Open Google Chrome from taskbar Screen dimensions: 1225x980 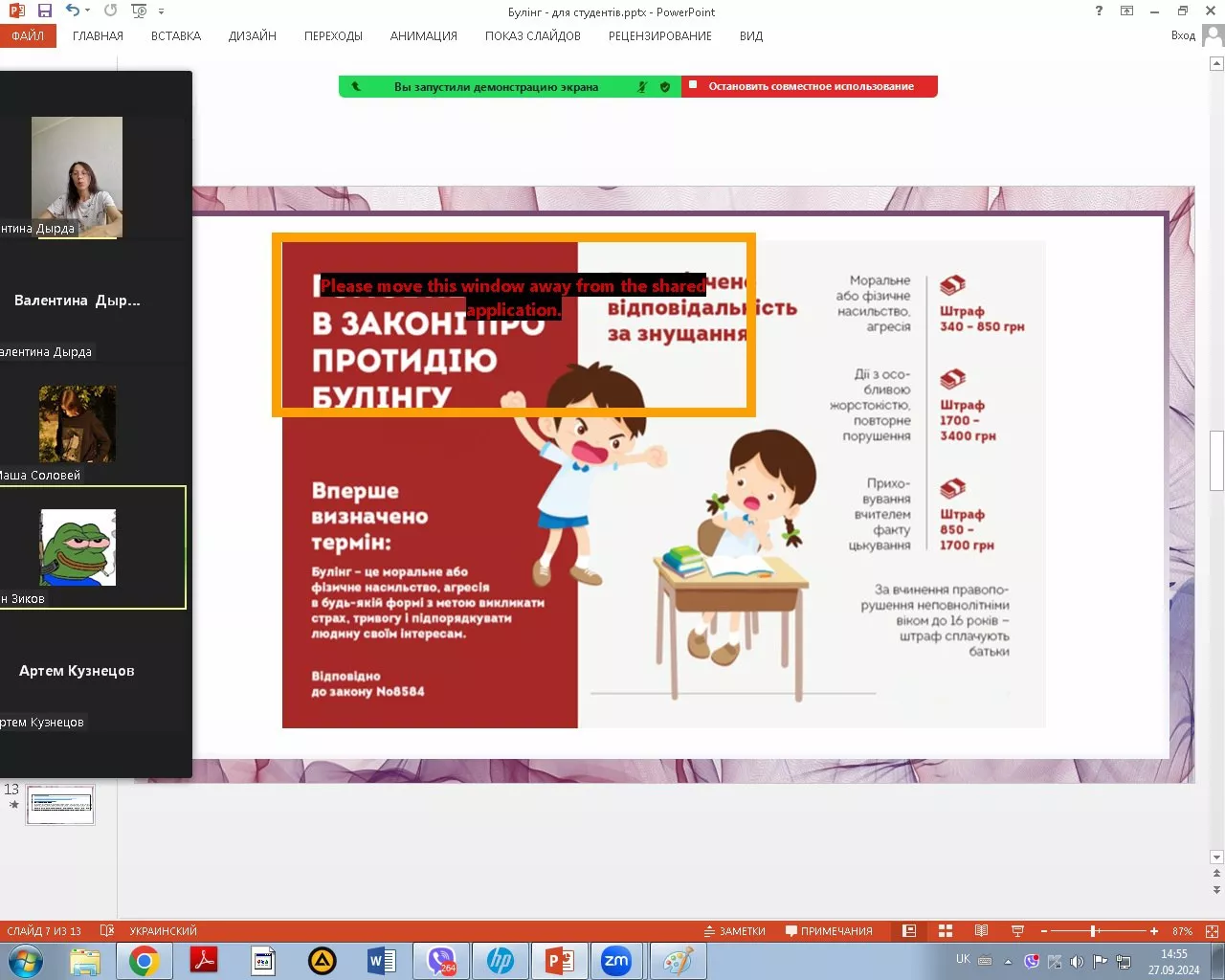145,961
